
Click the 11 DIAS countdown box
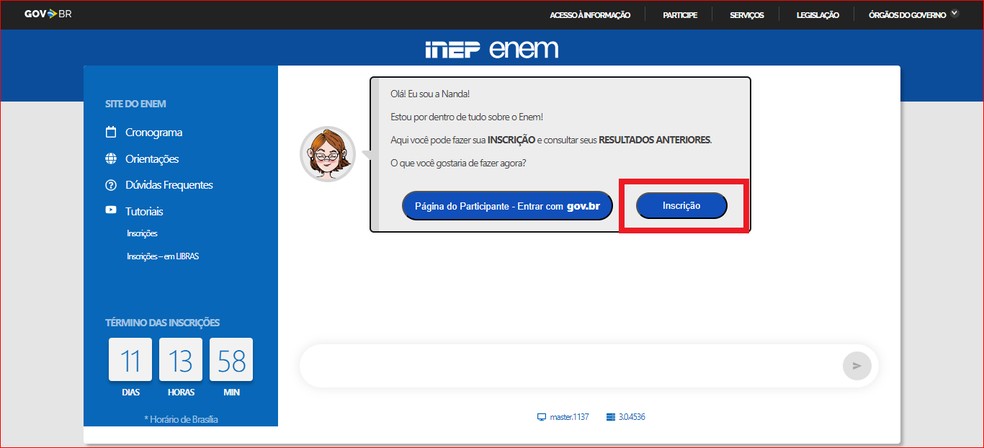click(131, 360)
